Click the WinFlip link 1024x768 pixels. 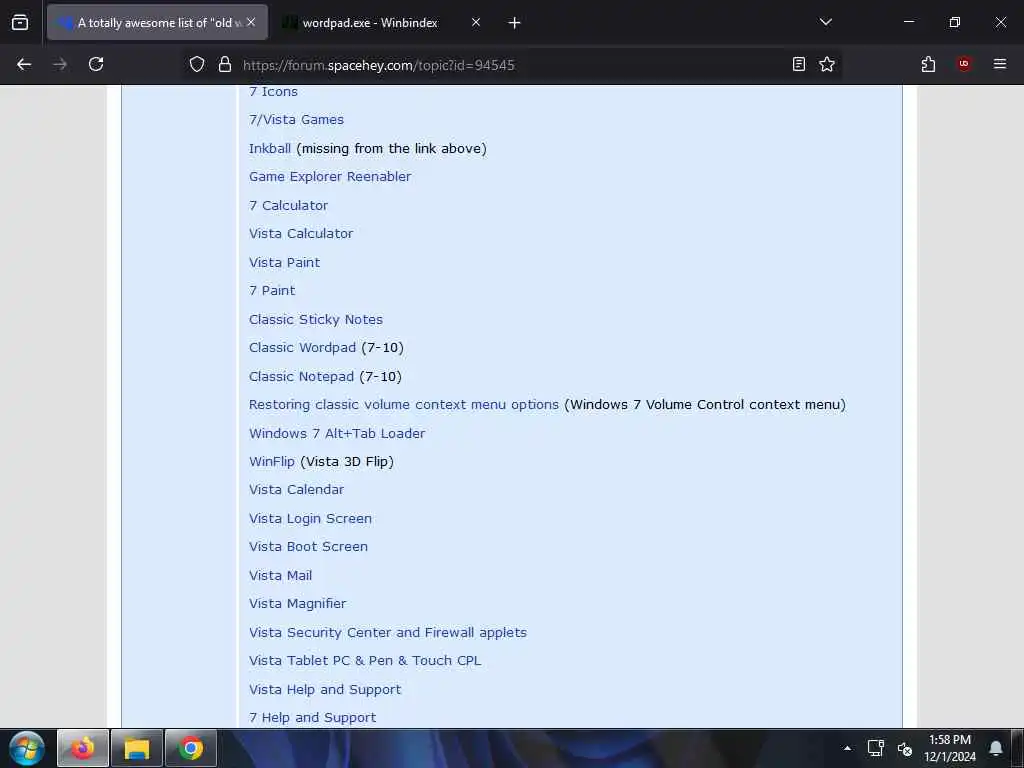coord(272,461)
